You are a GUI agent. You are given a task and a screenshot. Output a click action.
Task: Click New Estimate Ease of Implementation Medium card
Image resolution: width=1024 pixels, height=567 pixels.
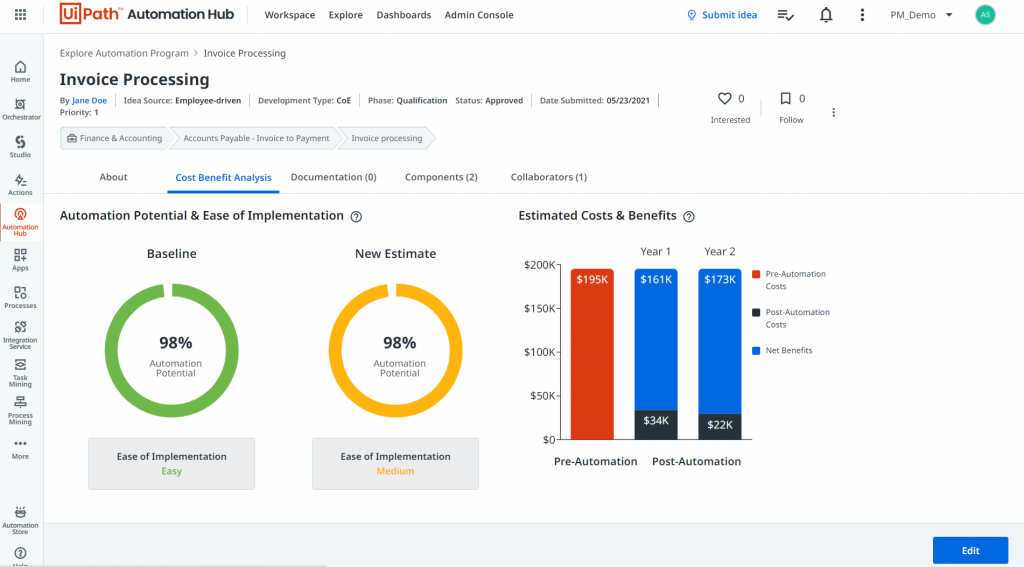click(x=396, y=464)
